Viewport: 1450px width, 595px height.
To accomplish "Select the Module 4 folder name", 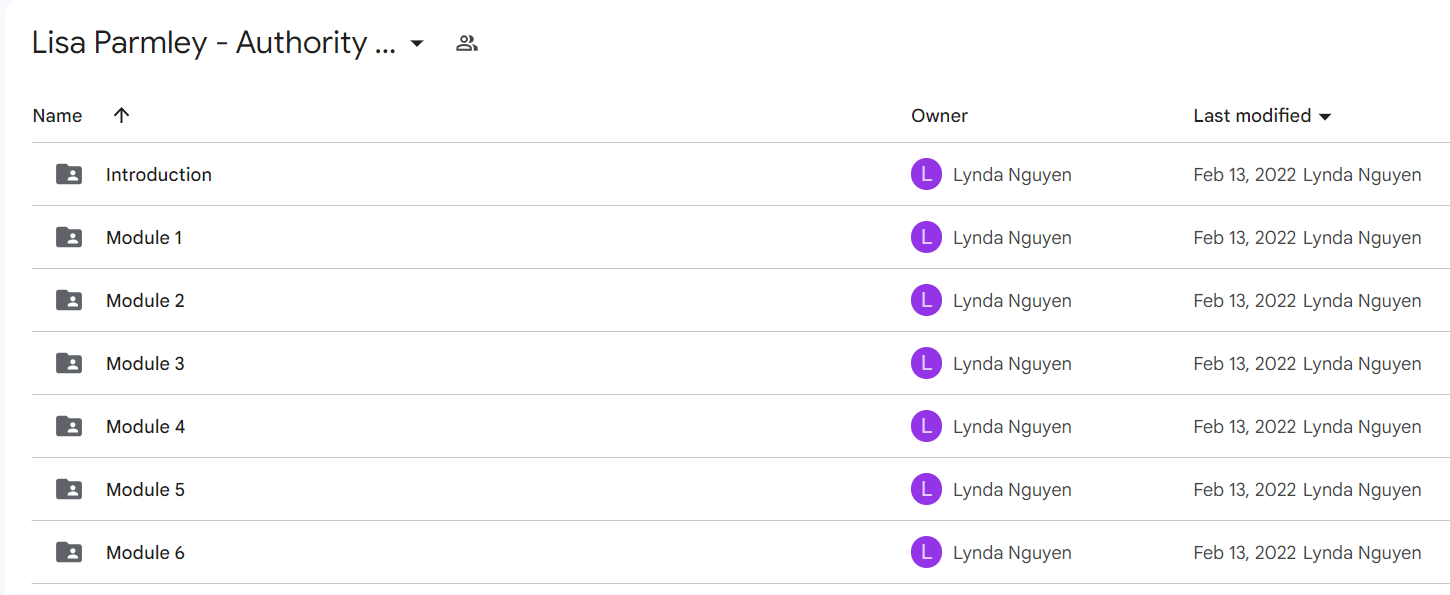I will pyautogui.click(x=145, y=426).
